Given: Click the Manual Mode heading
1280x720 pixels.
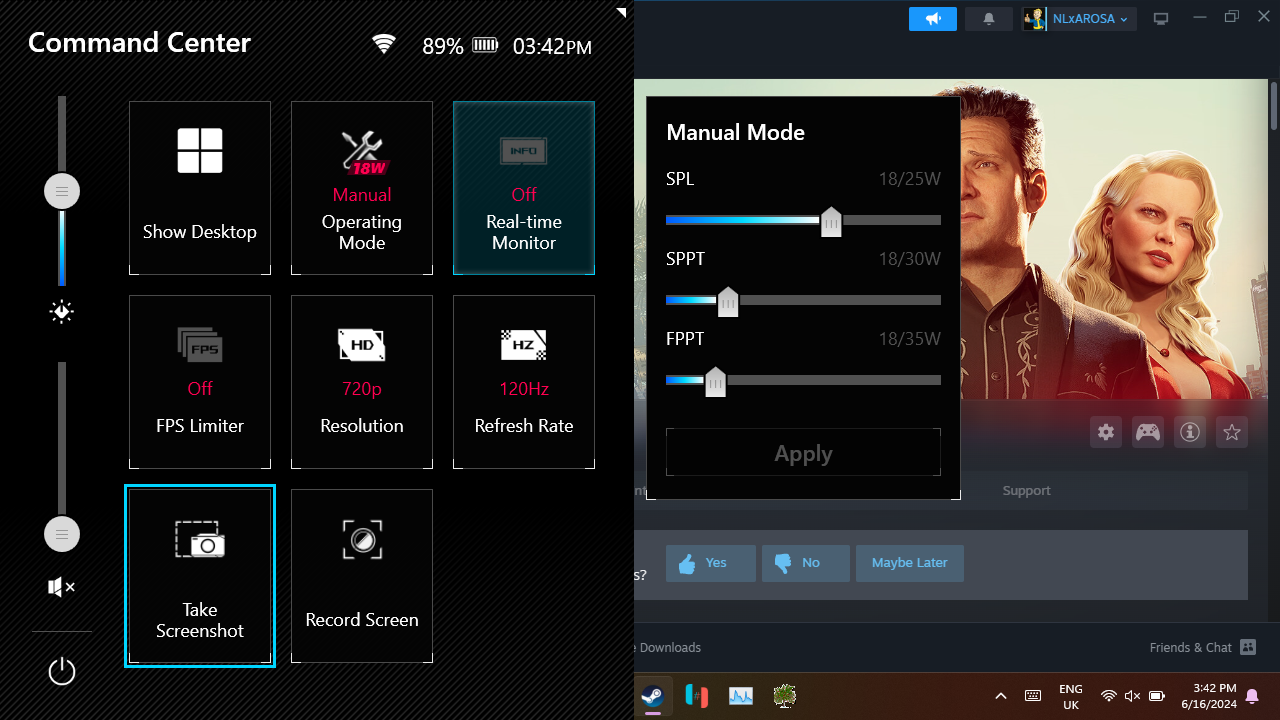Looking at the screenshot, I should [x=735, y=132].
